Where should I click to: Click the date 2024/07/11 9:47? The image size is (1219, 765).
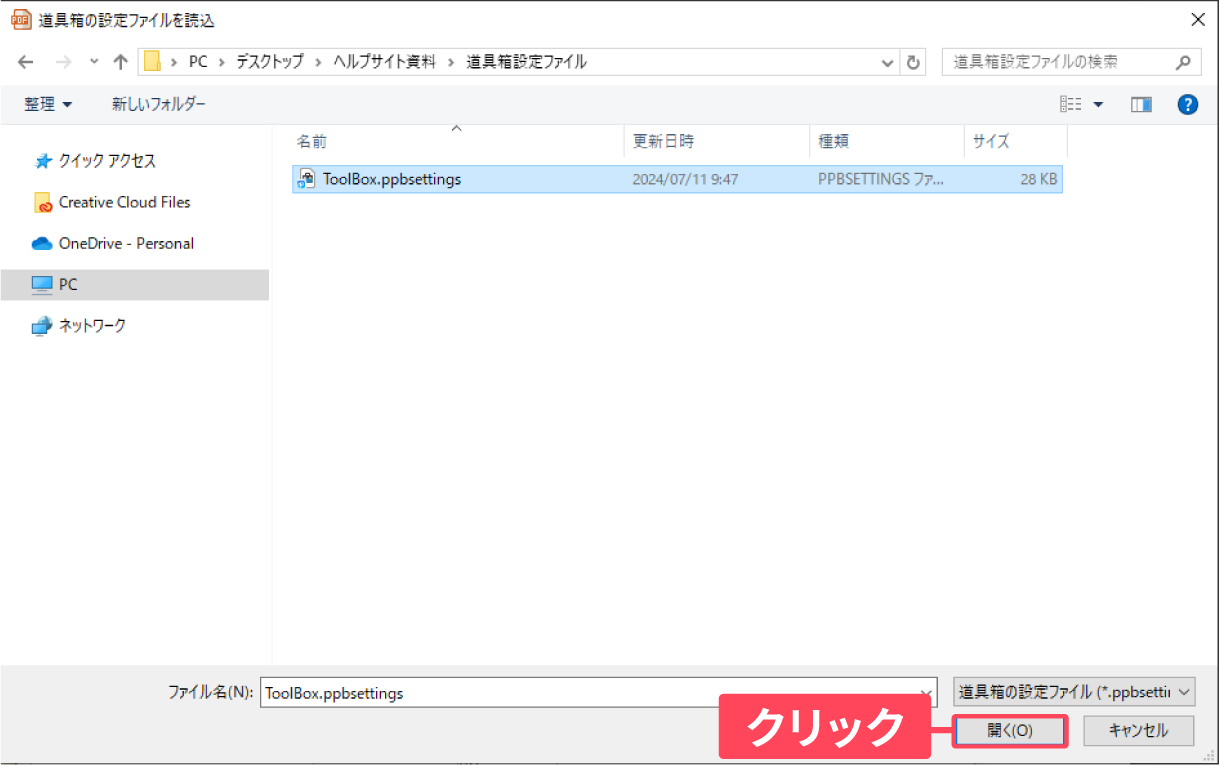(685, 180)
